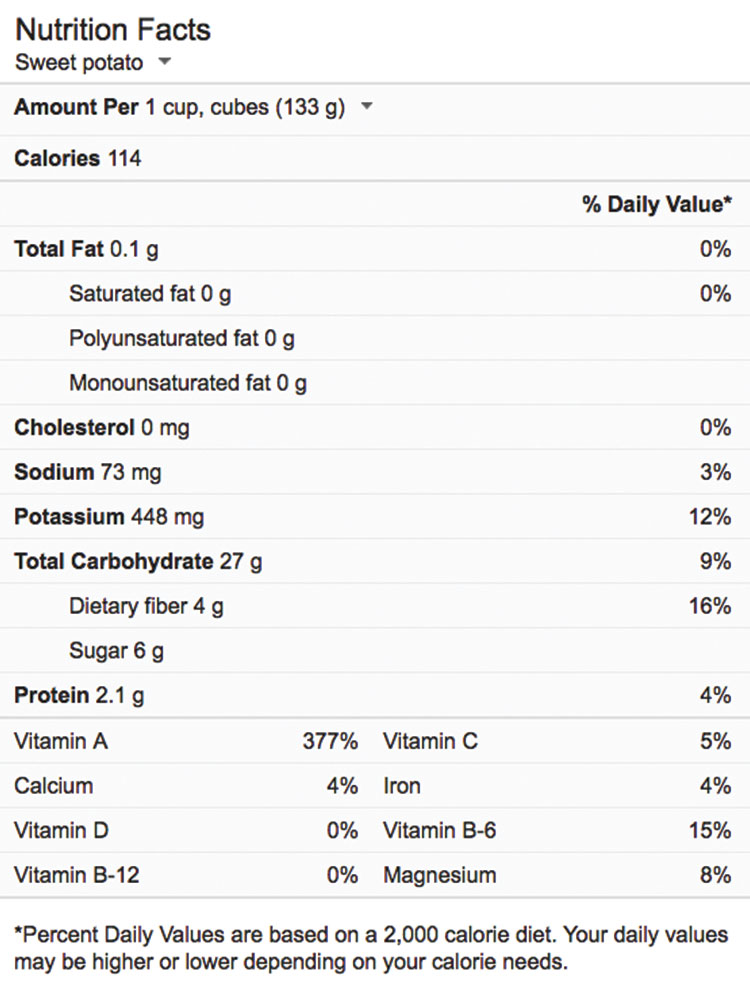Expand the serving size dropdown arrow
The width and height of the screenshot is (750, 996).
(367, 107)
